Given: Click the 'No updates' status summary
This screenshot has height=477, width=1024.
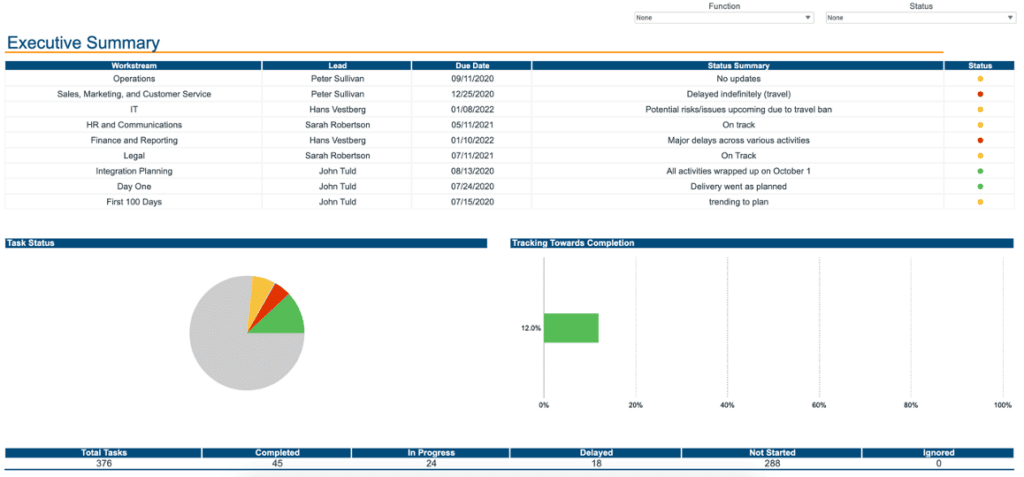Looking at the screenshot, I should [x=738, y=78].
